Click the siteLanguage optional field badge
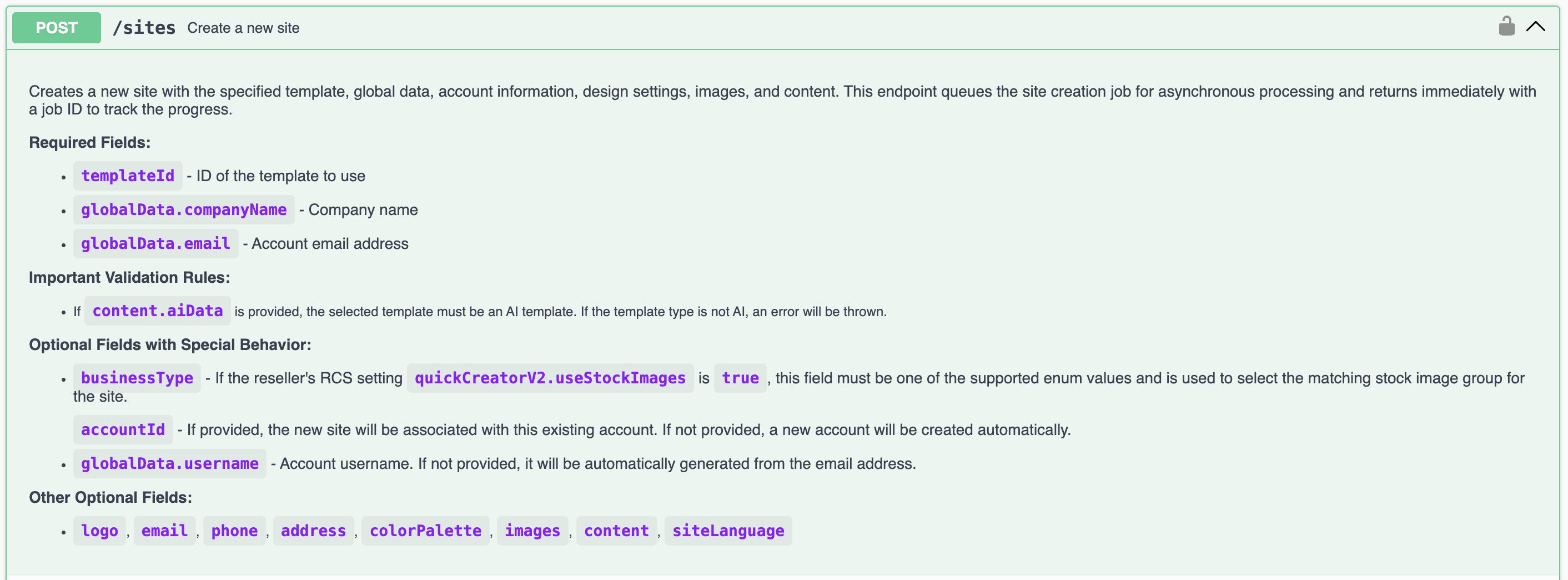1568x580 pixels. (728, 530)
